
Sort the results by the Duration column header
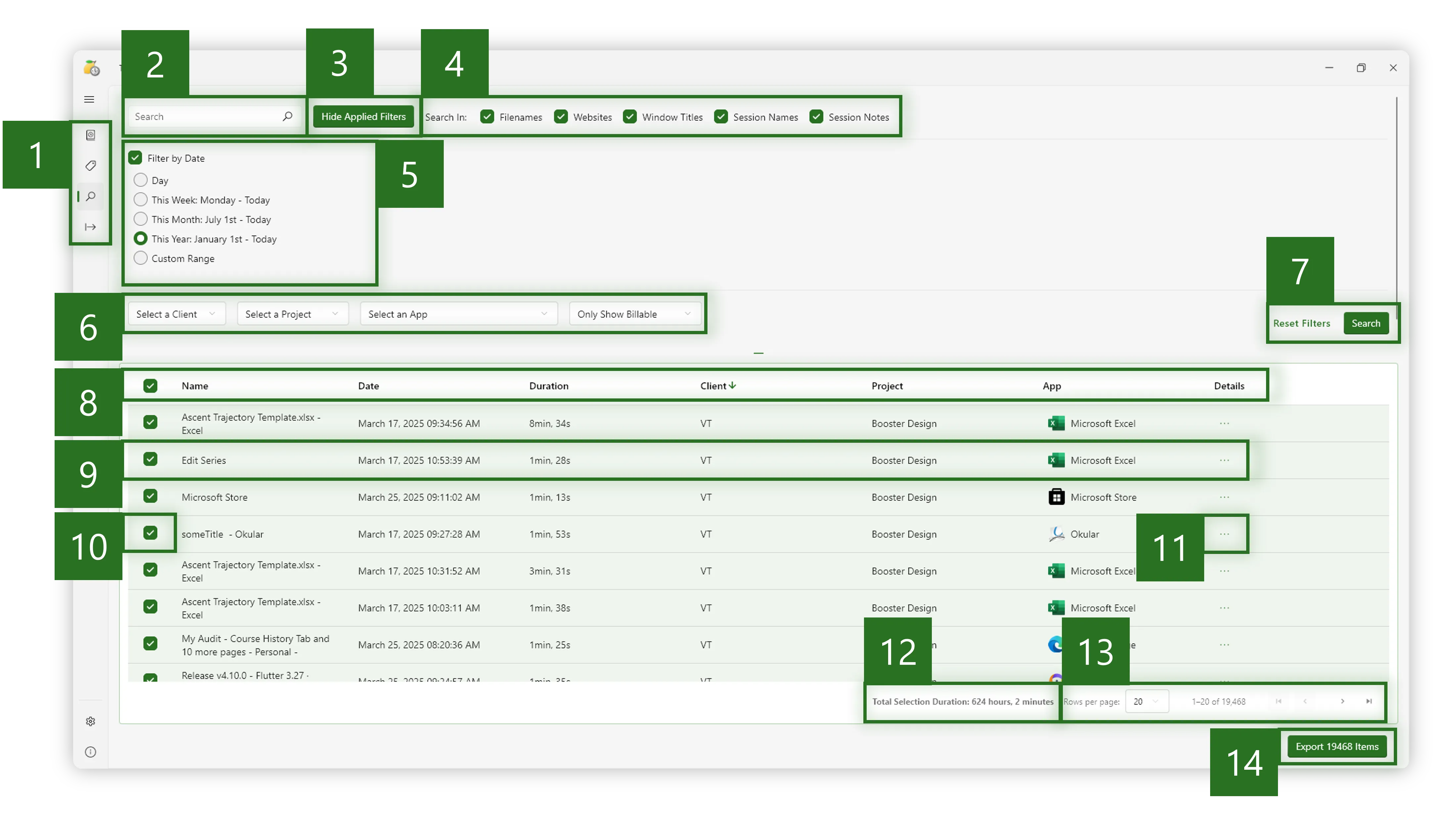click(x=548, y=386)
